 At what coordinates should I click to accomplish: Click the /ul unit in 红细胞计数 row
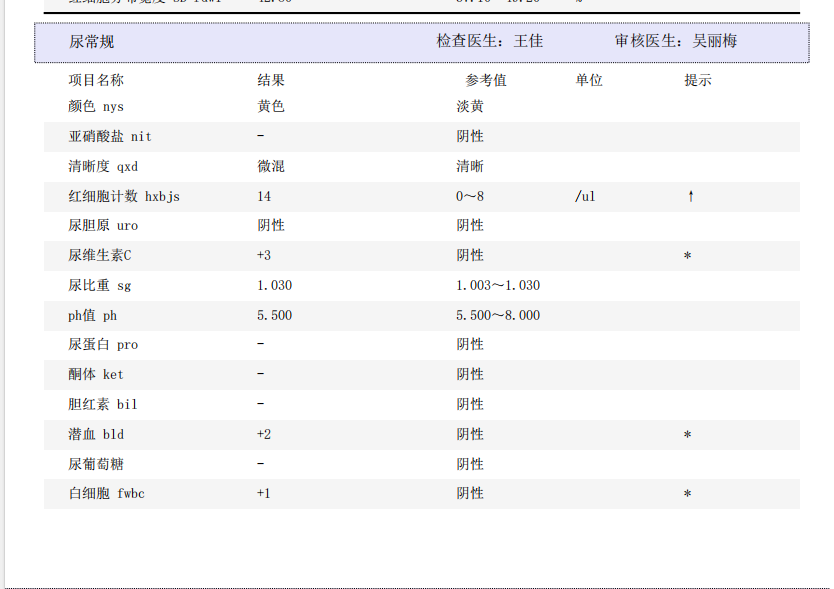click(x=585, y=196)
